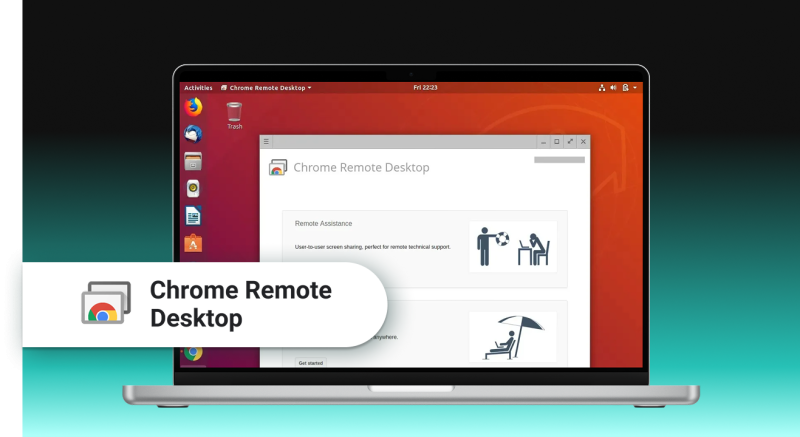Click the network status icon in top bar

click(x=602, y=88)
